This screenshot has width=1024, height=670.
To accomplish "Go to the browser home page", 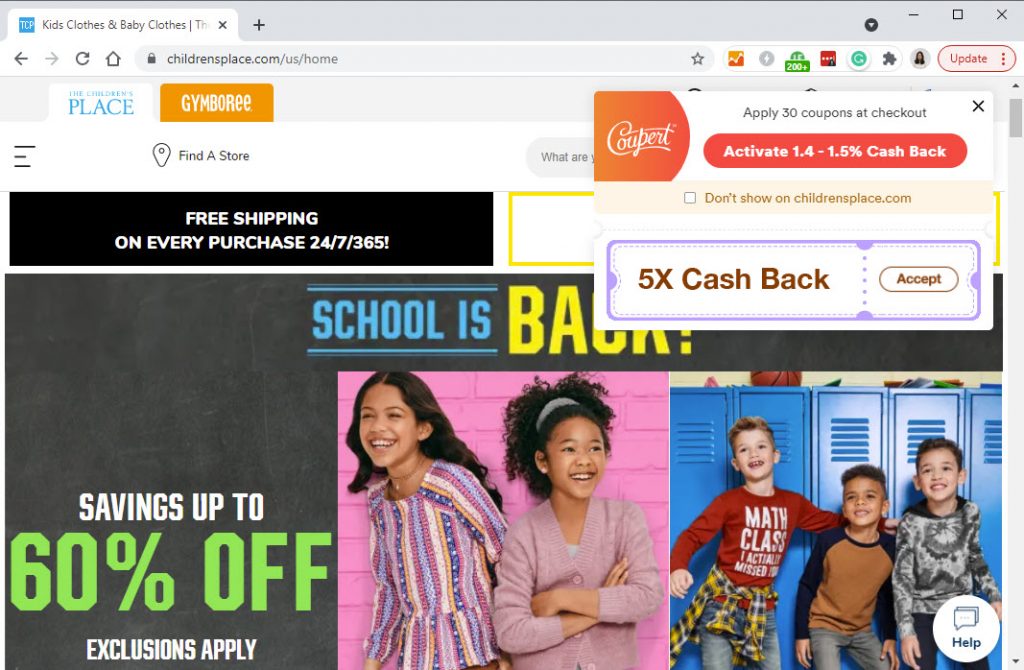I will coord(113,59).
